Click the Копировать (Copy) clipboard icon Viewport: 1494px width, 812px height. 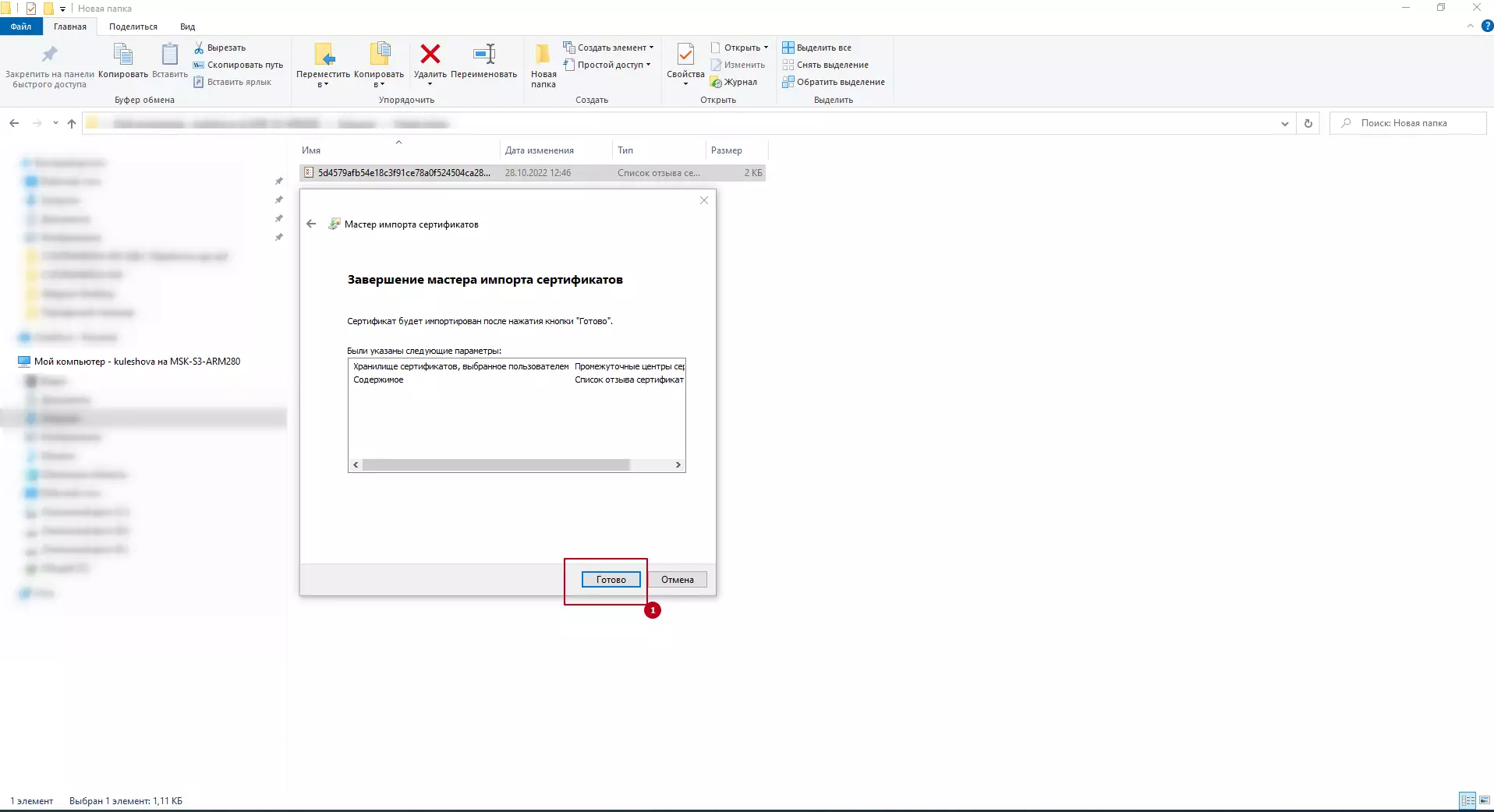click(x=123, y=55)
